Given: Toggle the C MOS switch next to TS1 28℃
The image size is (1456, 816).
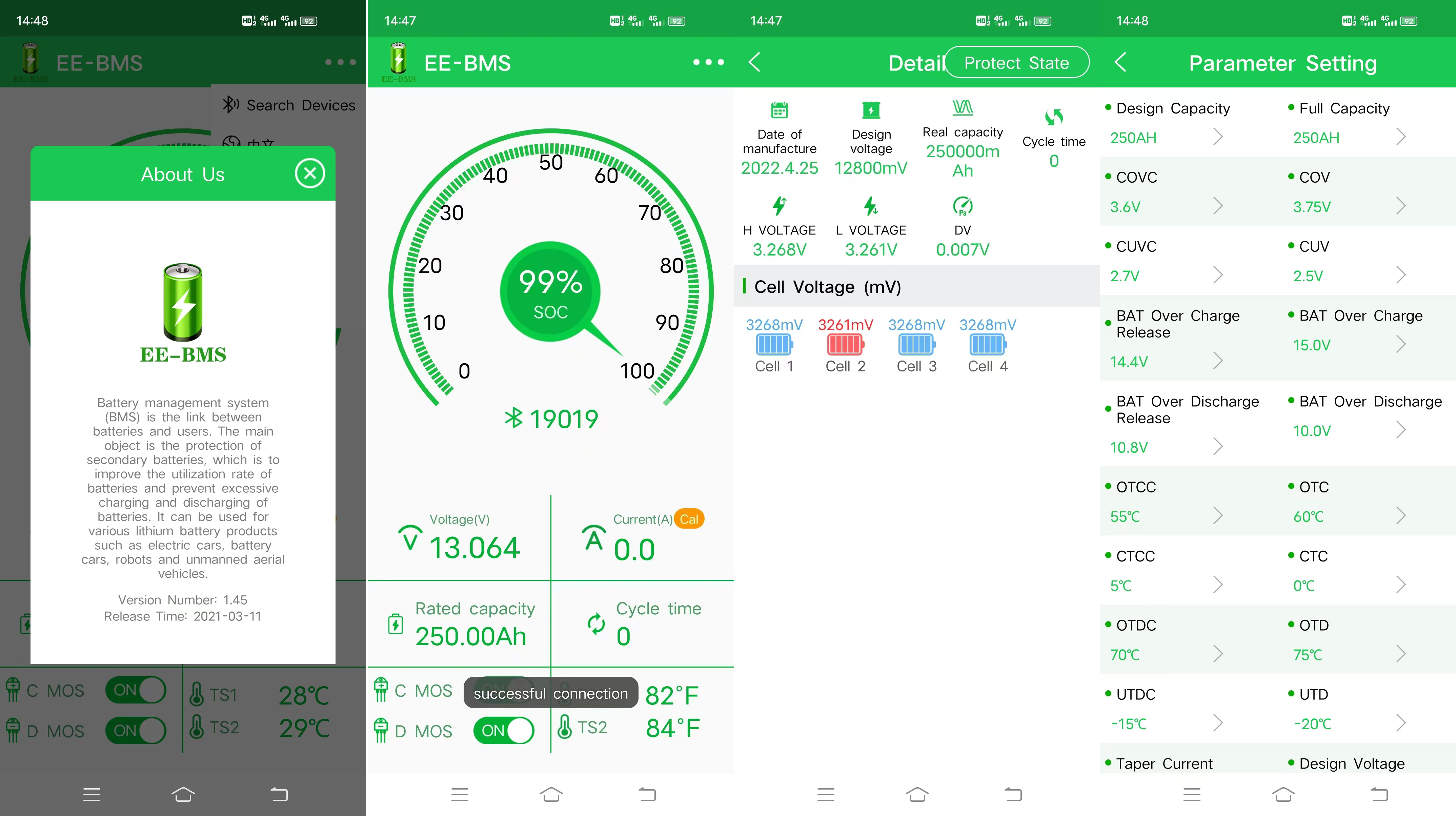Looking at the screenshot, I should (x=136, y=690).
